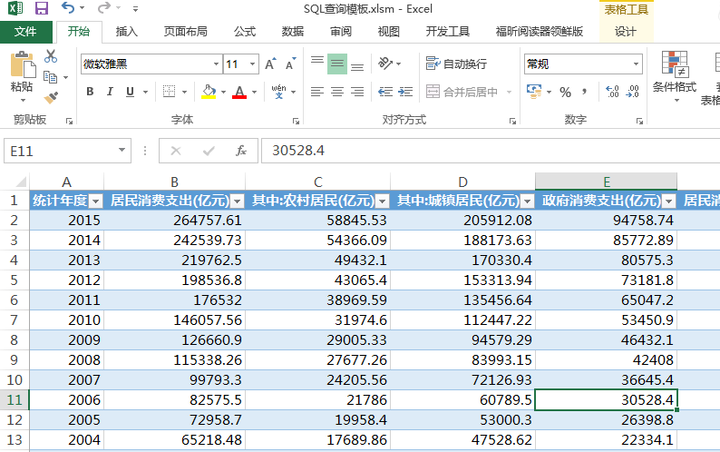The width and height of the screenshot is (720, 452).
Task: Copy the selection with the copy icon
Action: 50,77
